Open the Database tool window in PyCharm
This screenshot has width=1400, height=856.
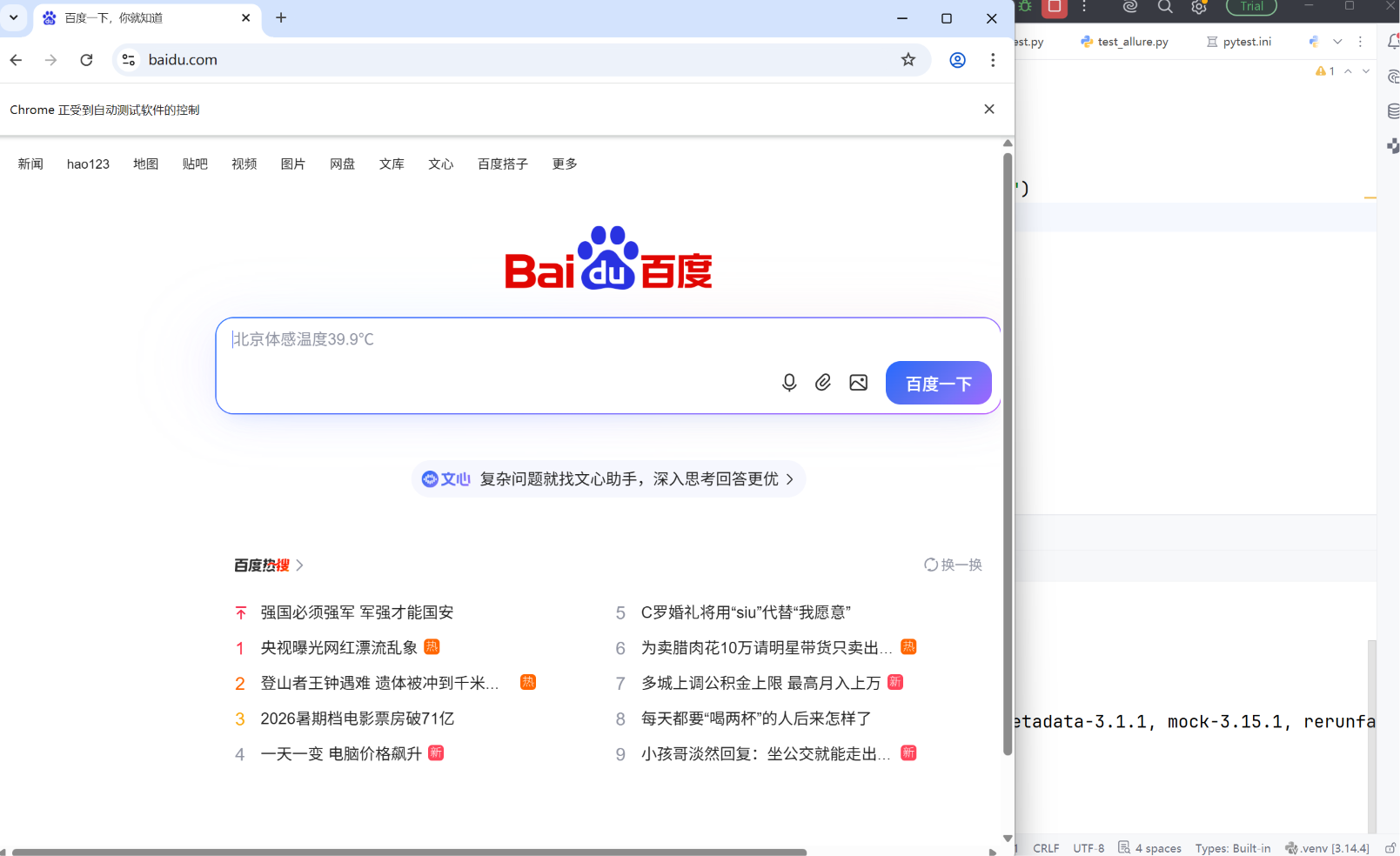(1393, 110)
